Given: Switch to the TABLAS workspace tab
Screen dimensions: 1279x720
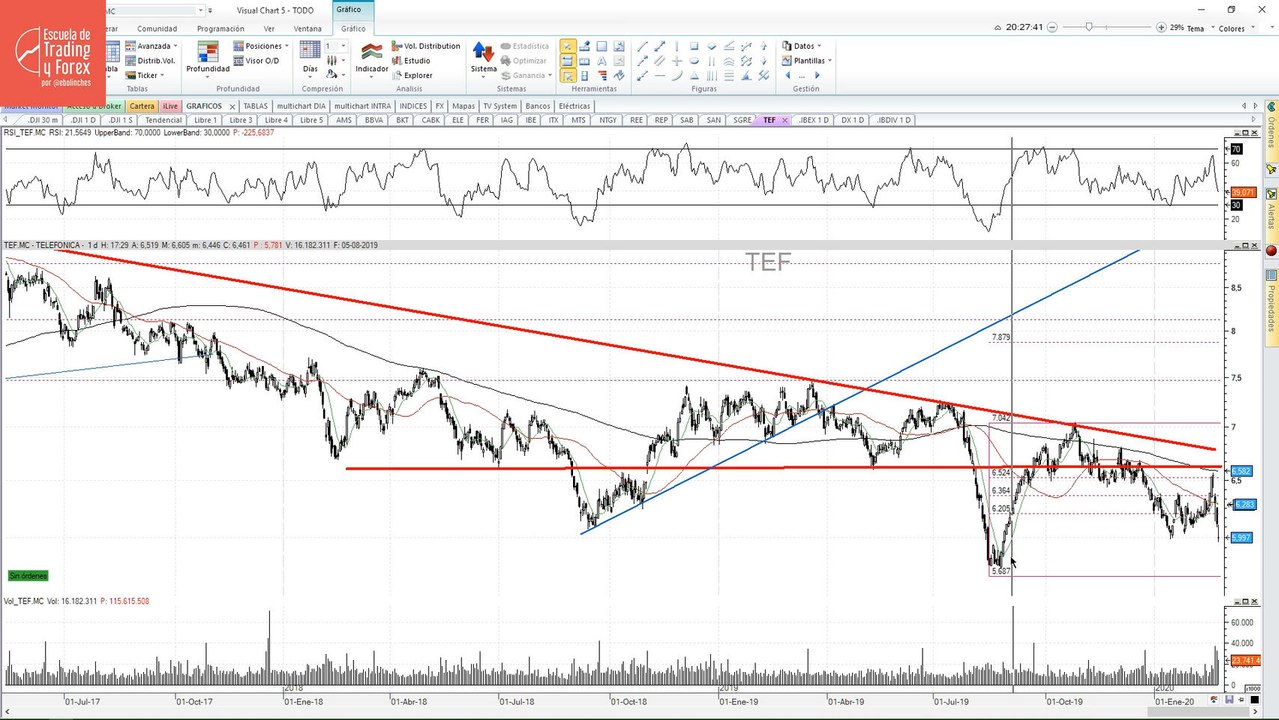Looking at the screenshot, I should 256,105.
